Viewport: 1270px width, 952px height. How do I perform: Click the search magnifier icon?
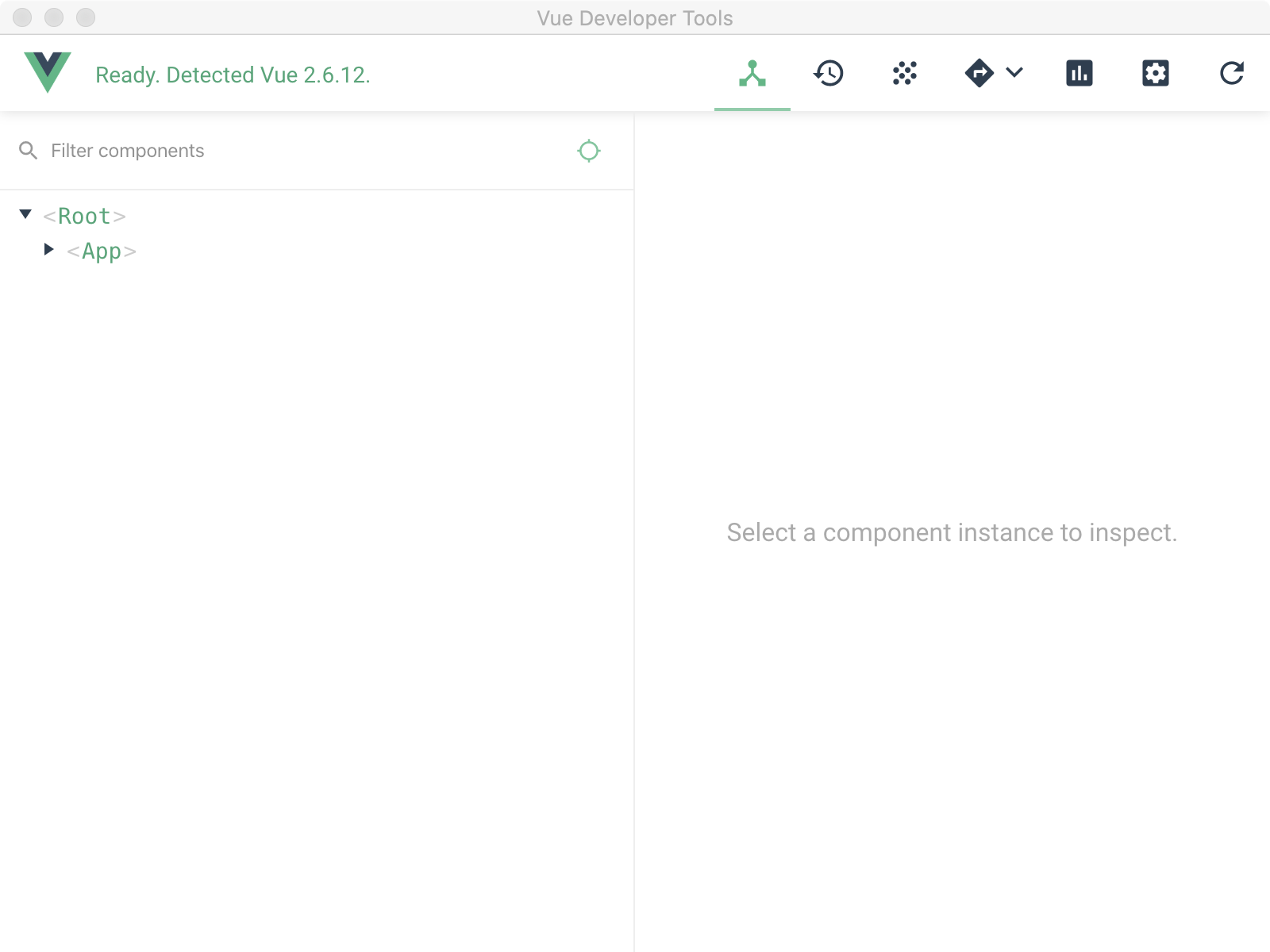[29, 151]
